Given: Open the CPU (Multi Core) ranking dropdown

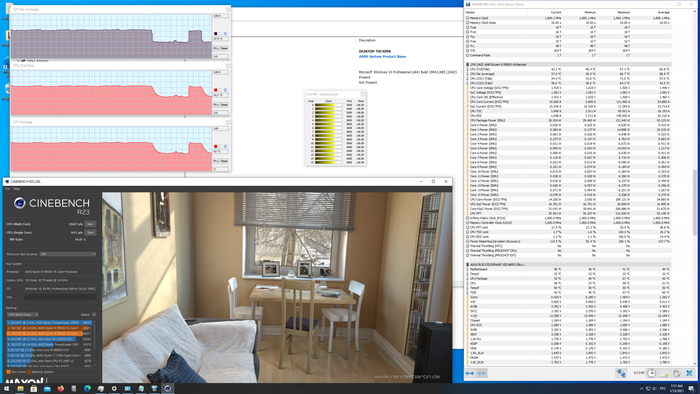Looking at the screenshot, I should pos(23,315).
